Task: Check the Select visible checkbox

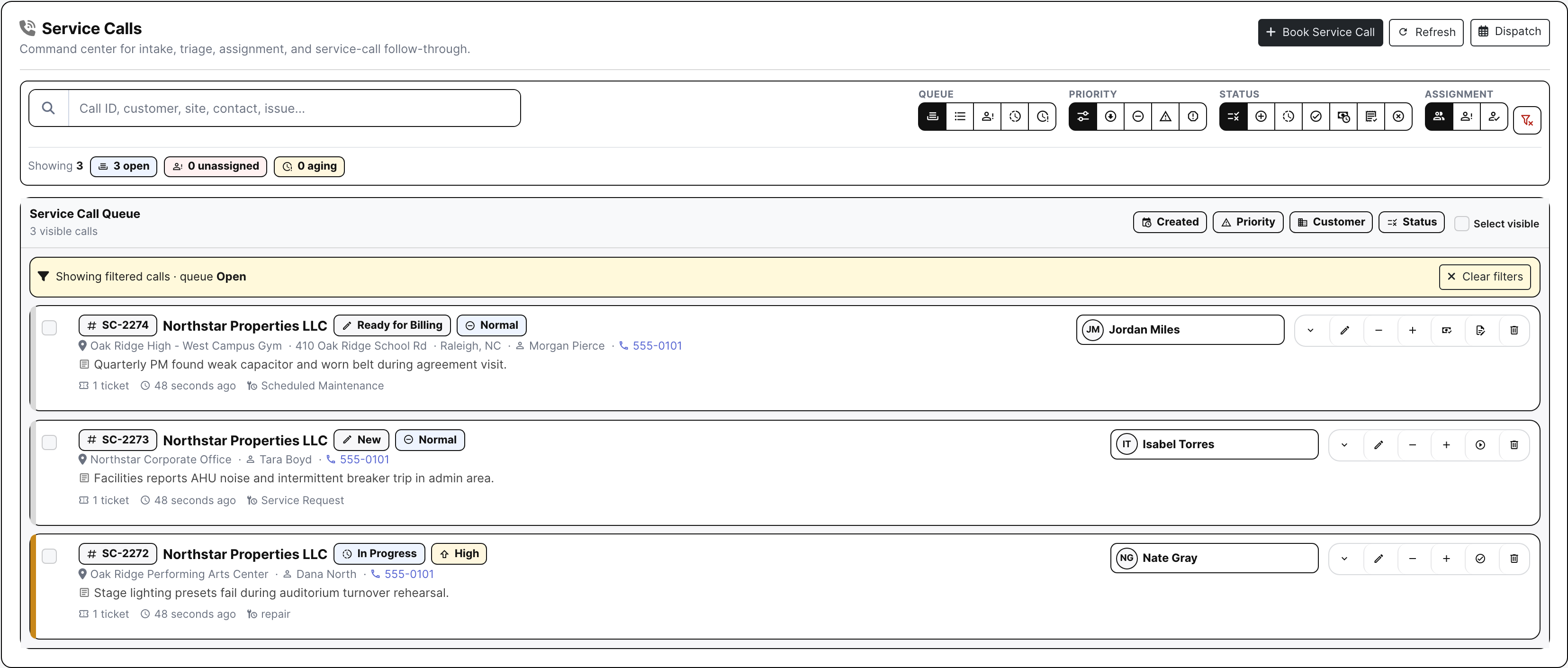Action: [x=1462, y=224]
